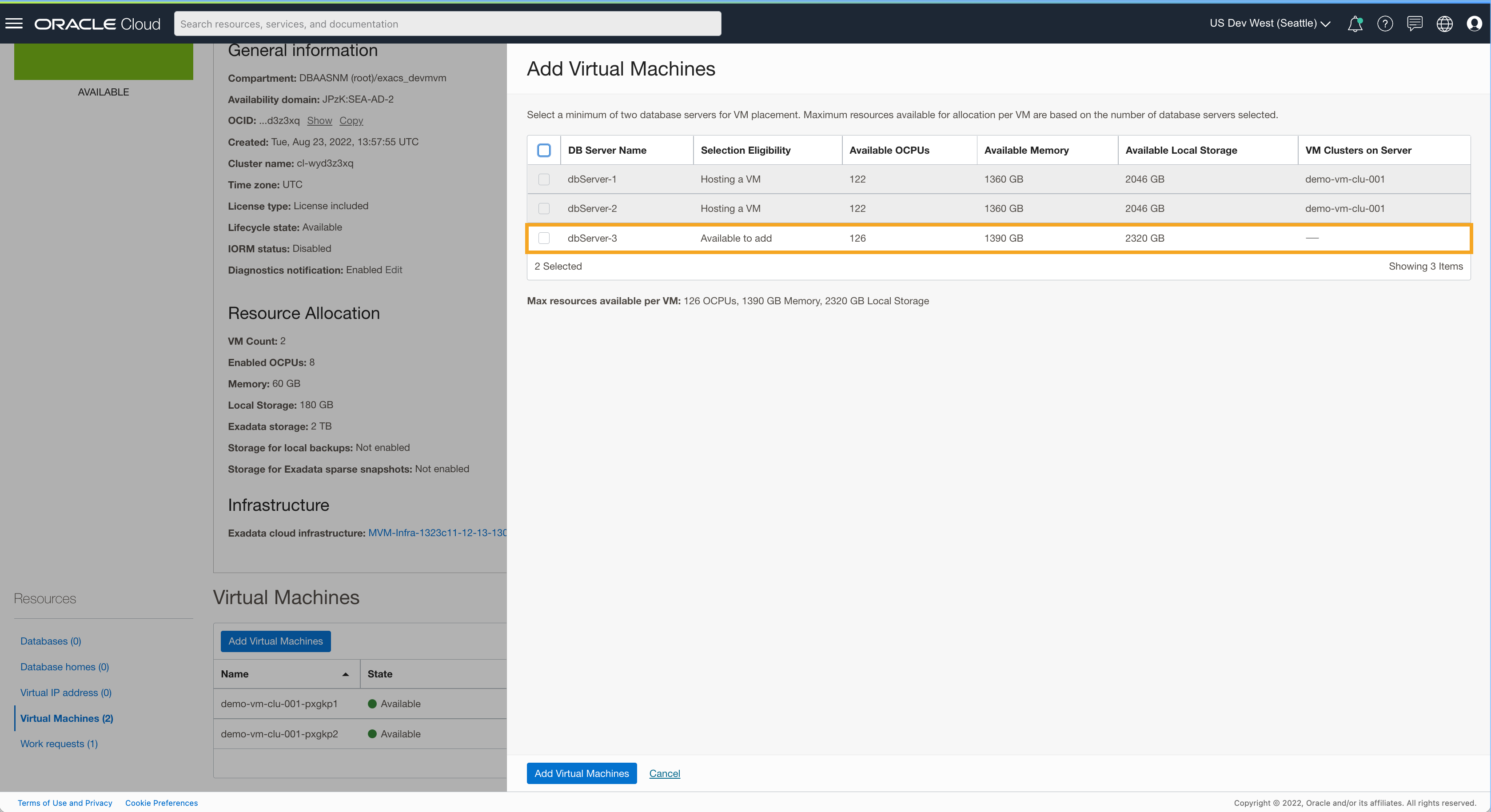Open the user profile avatar
The height and width of the screenshot is (812, 1491).
click(x=1474, y=24)
